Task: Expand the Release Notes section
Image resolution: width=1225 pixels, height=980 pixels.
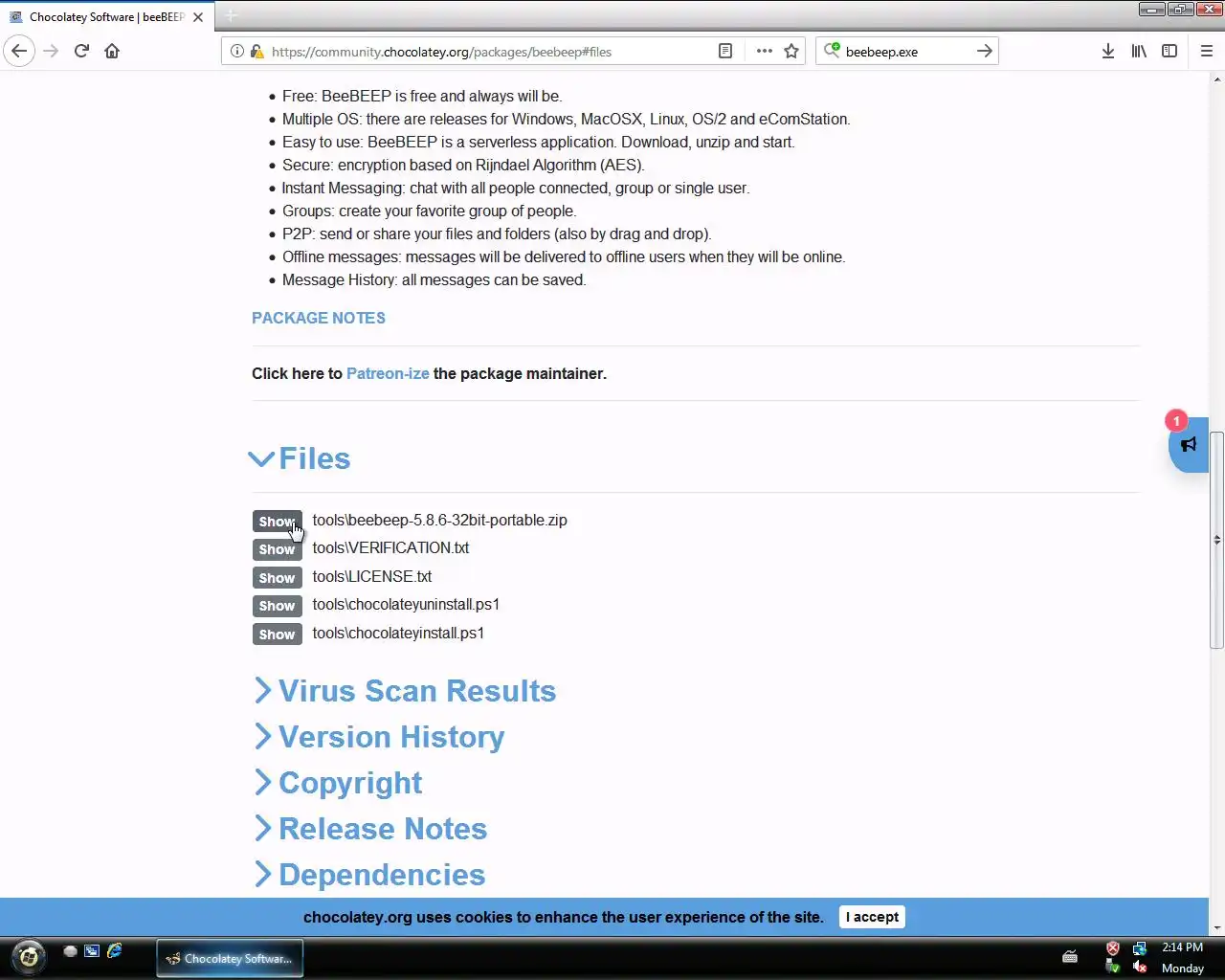Action: click(x=371, y=829)
